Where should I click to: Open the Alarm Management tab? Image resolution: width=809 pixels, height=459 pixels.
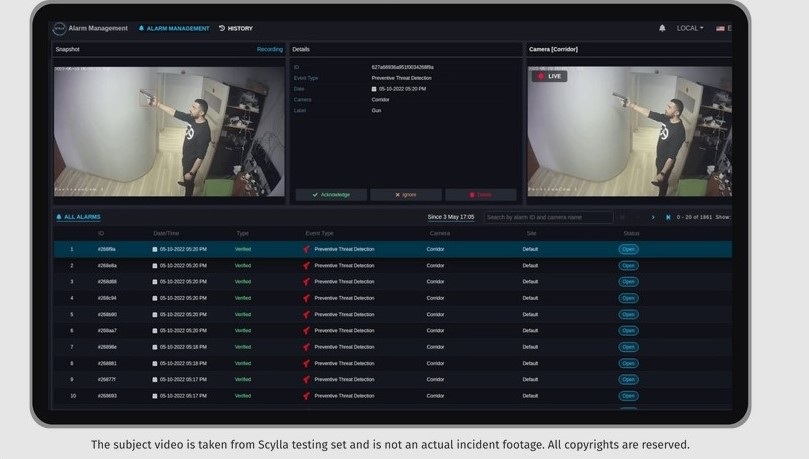tap(175, 28)
